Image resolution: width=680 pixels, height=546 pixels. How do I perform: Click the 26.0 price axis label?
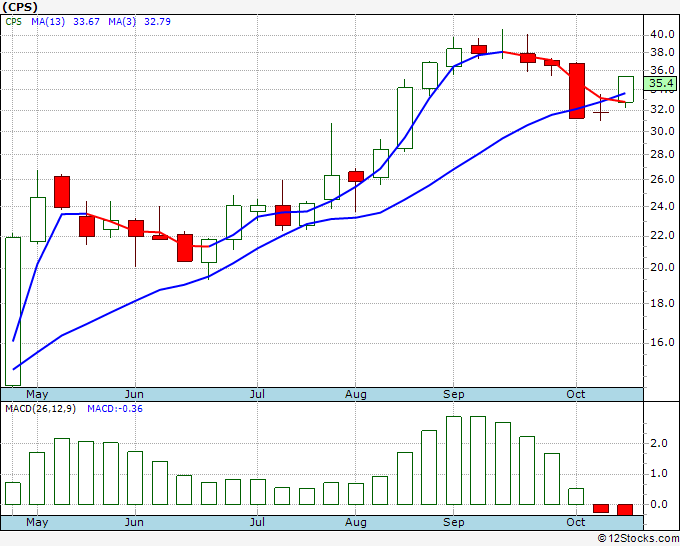[x=662, y=179]
